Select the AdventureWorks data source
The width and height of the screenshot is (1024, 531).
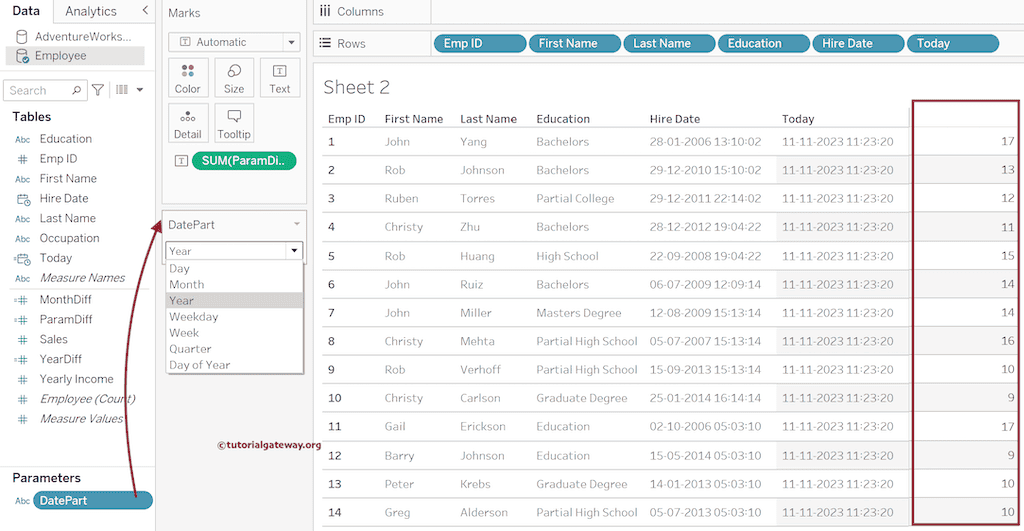(x=82, y=36)
